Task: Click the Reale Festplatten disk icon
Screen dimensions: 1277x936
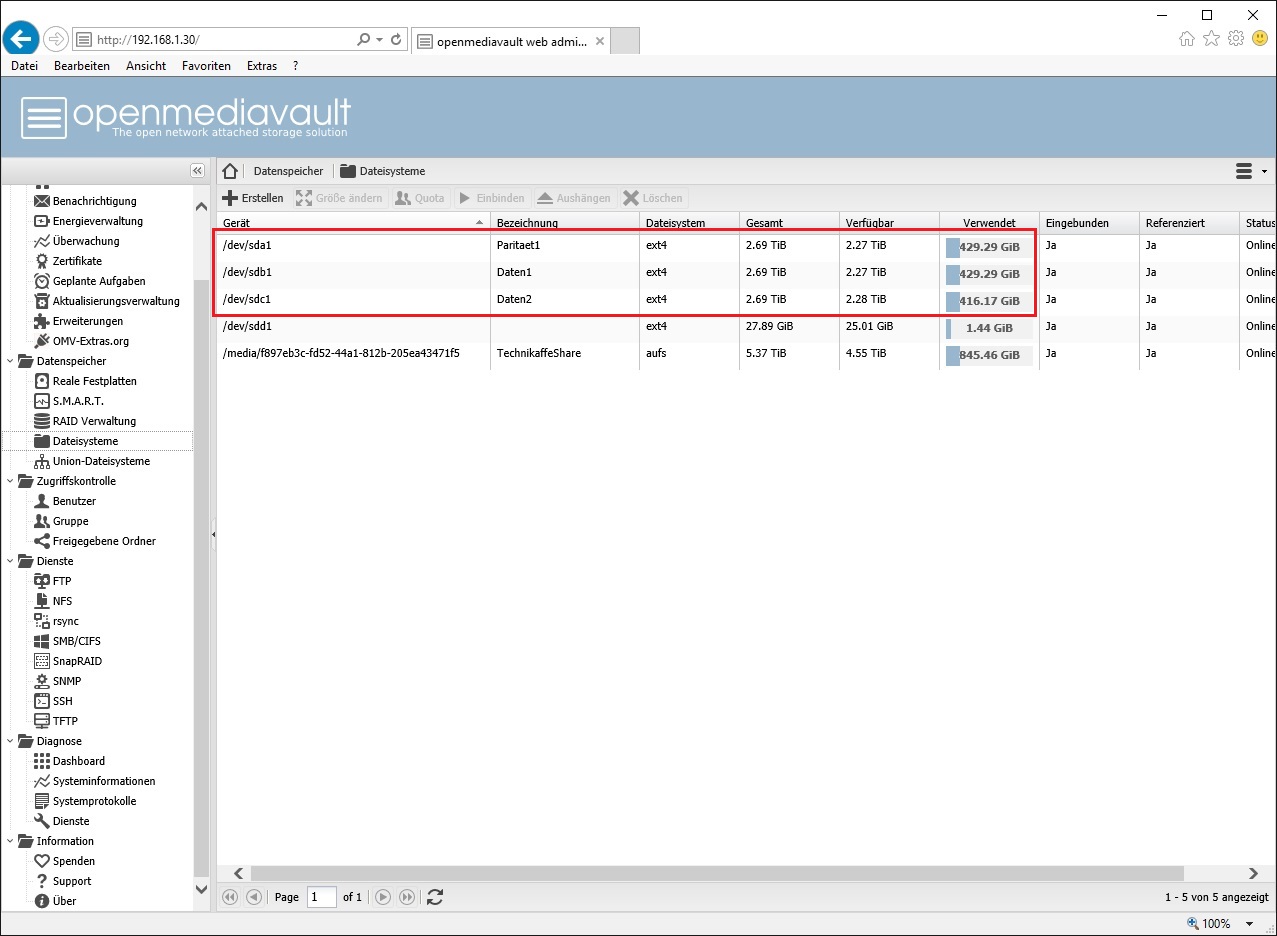Action: click(42, 381)
